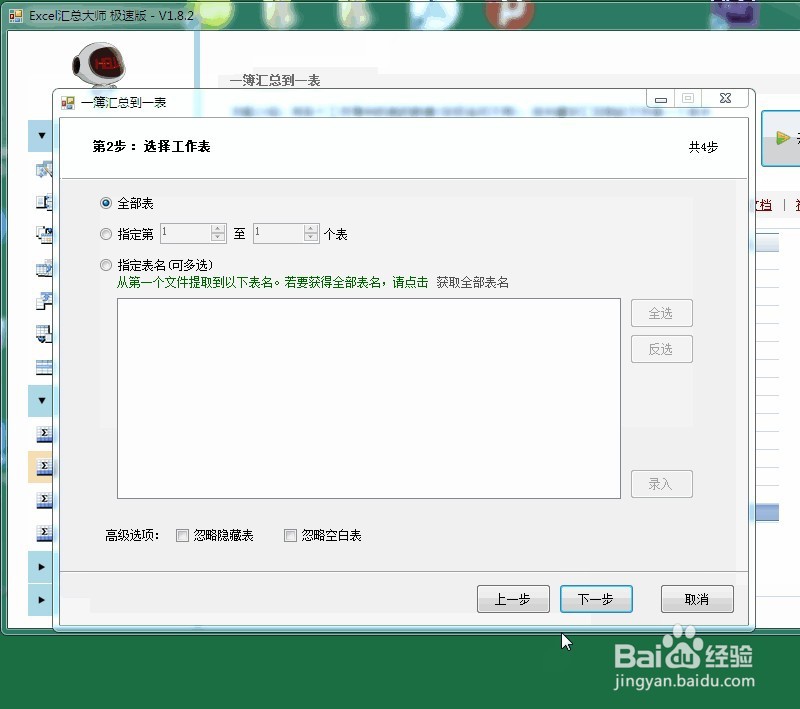
Task: Click the green play start button at right
Action: coord(783,138)
